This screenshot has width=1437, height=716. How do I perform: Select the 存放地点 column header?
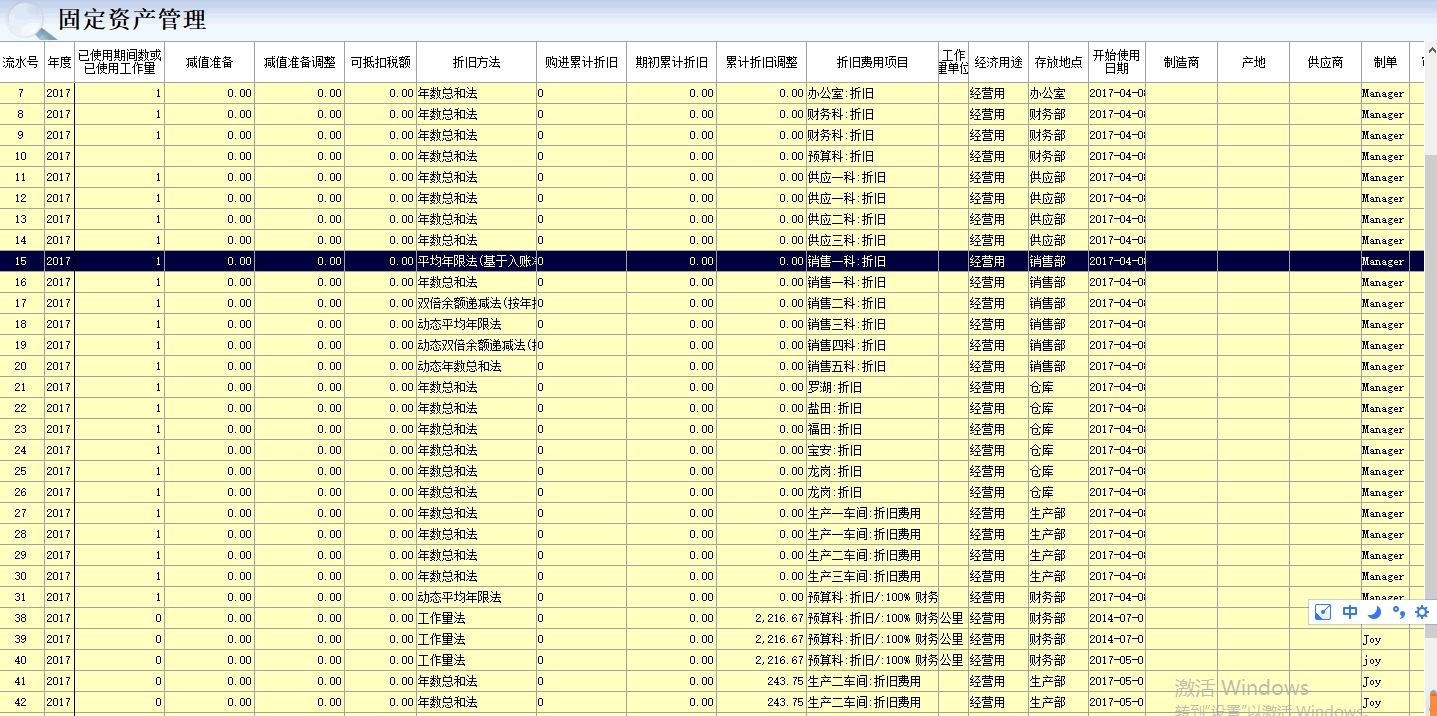tap(1058, 62)
